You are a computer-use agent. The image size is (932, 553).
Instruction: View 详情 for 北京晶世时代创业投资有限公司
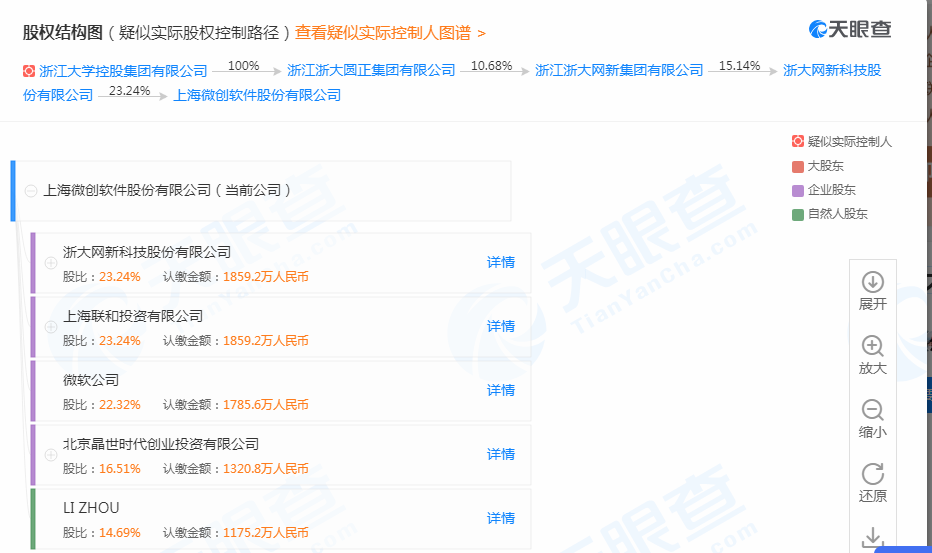pos(500,454)
